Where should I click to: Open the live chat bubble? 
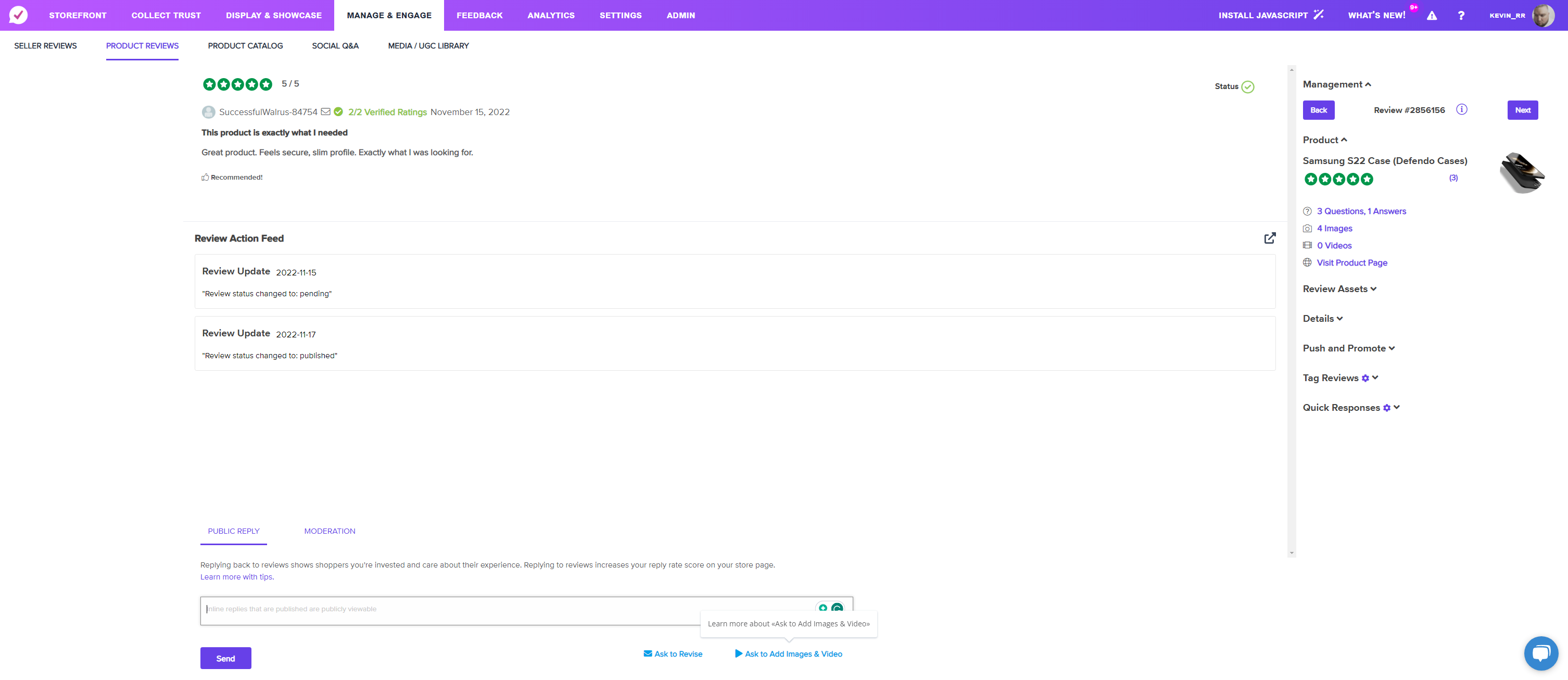1540,653
